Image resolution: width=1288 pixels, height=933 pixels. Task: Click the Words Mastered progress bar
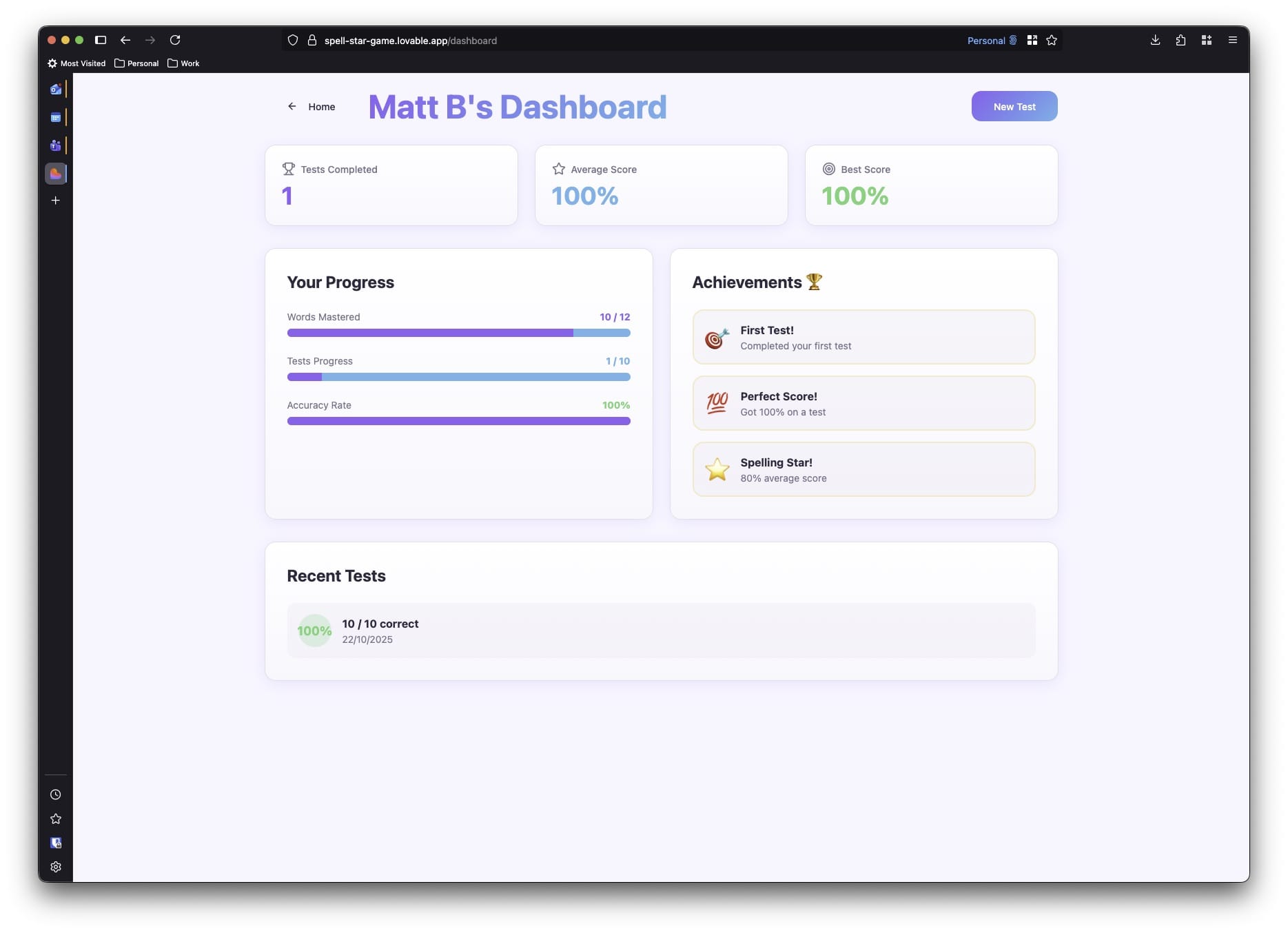pos(458,333)
